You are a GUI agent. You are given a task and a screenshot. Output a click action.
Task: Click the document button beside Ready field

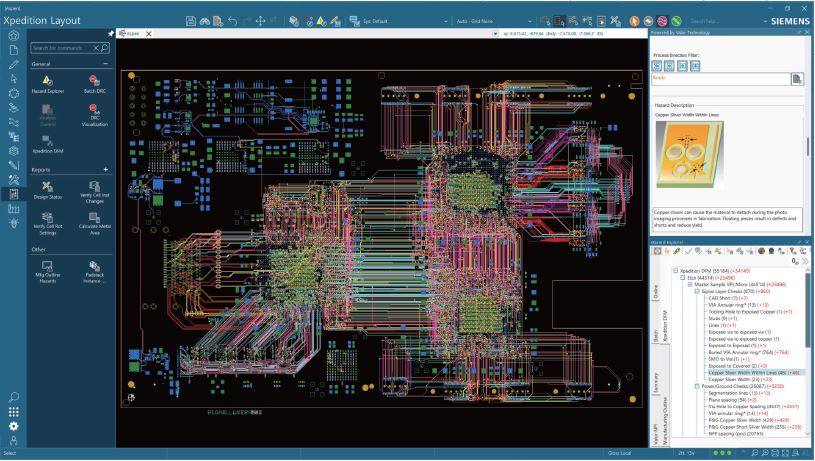click(x=797, y=78)
